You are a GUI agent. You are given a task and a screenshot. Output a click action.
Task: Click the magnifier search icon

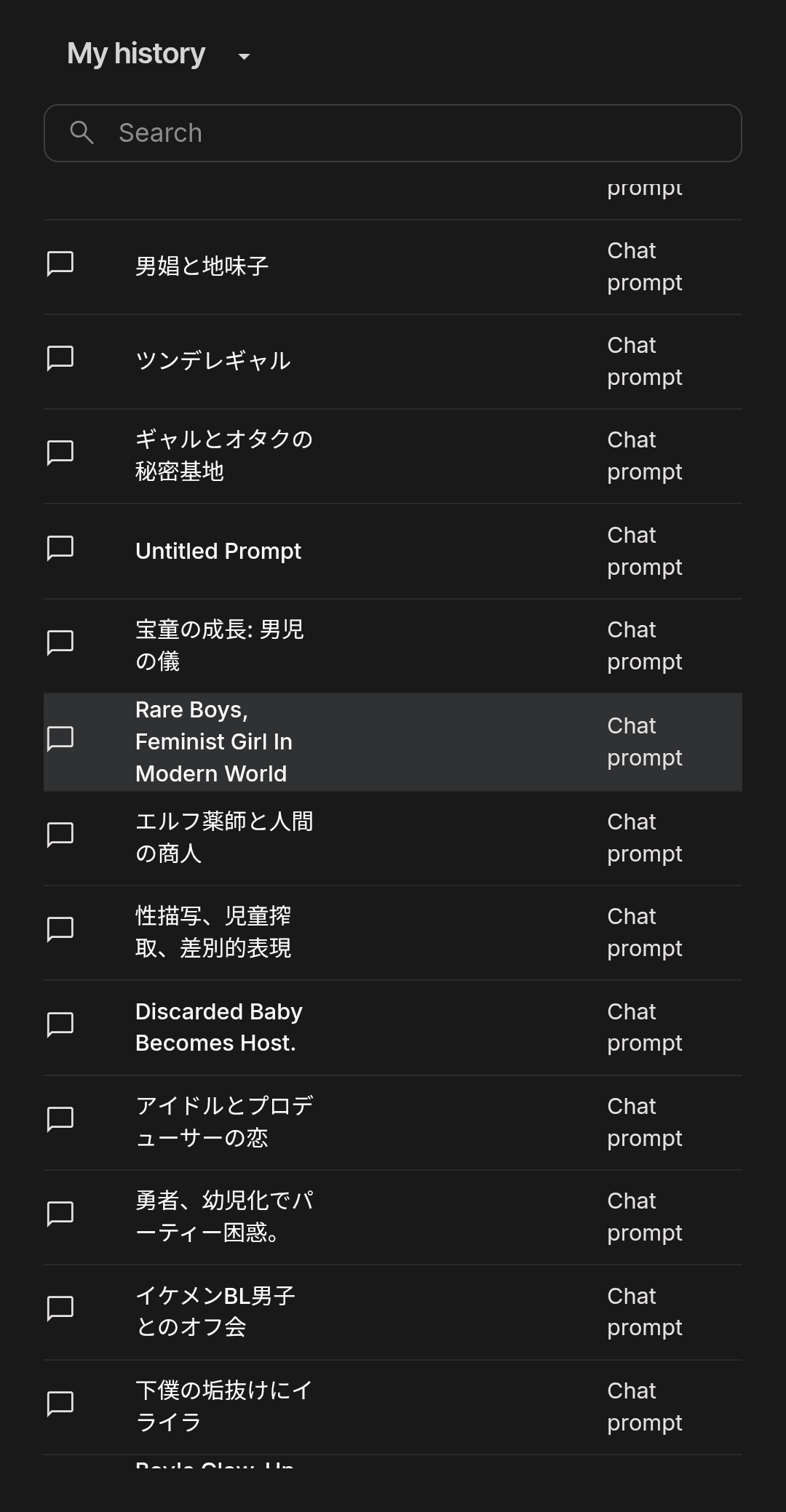click(82, 132)
